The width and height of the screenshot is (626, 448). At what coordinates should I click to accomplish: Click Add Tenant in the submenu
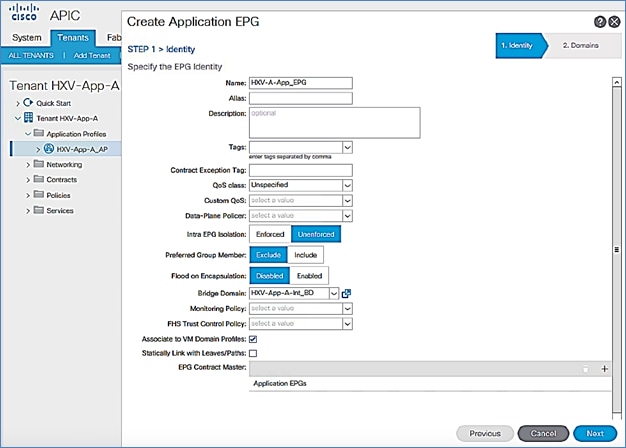[92, 56]
